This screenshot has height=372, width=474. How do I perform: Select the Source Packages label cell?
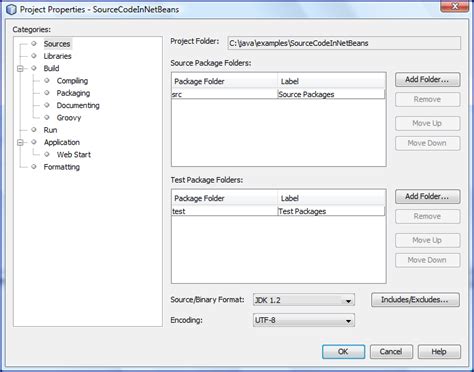point(331,94)
